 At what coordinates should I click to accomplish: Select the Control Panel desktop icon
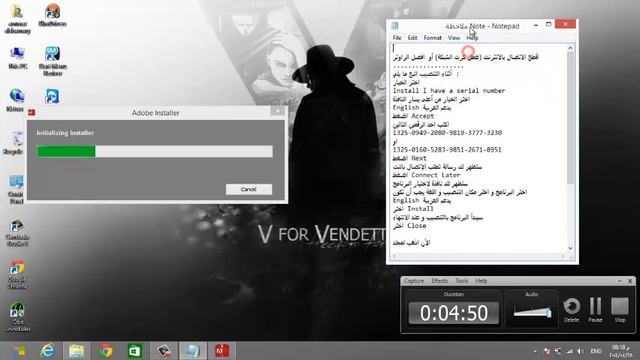coord(16,189)
